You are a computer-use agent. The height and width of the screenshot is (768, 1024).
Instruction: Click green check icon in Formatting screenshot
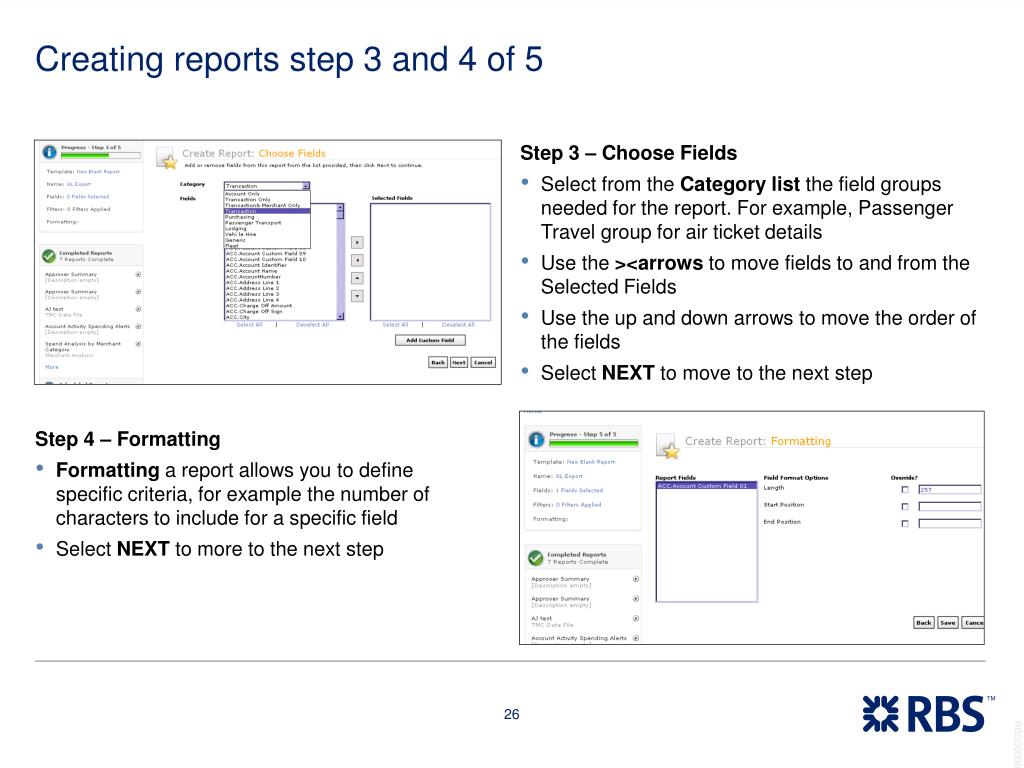pos(536,558)
